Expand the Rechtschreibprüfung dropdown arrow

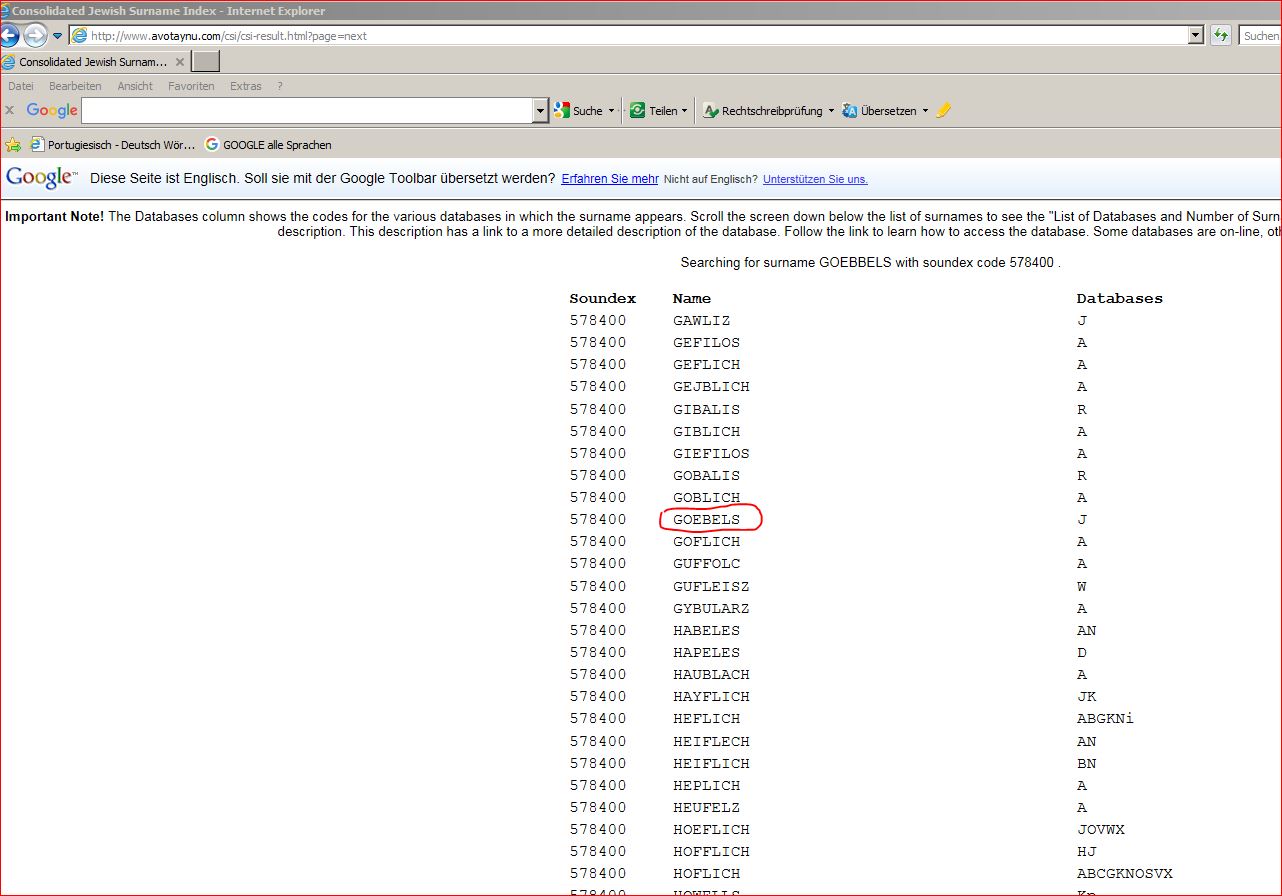point(831,111)
